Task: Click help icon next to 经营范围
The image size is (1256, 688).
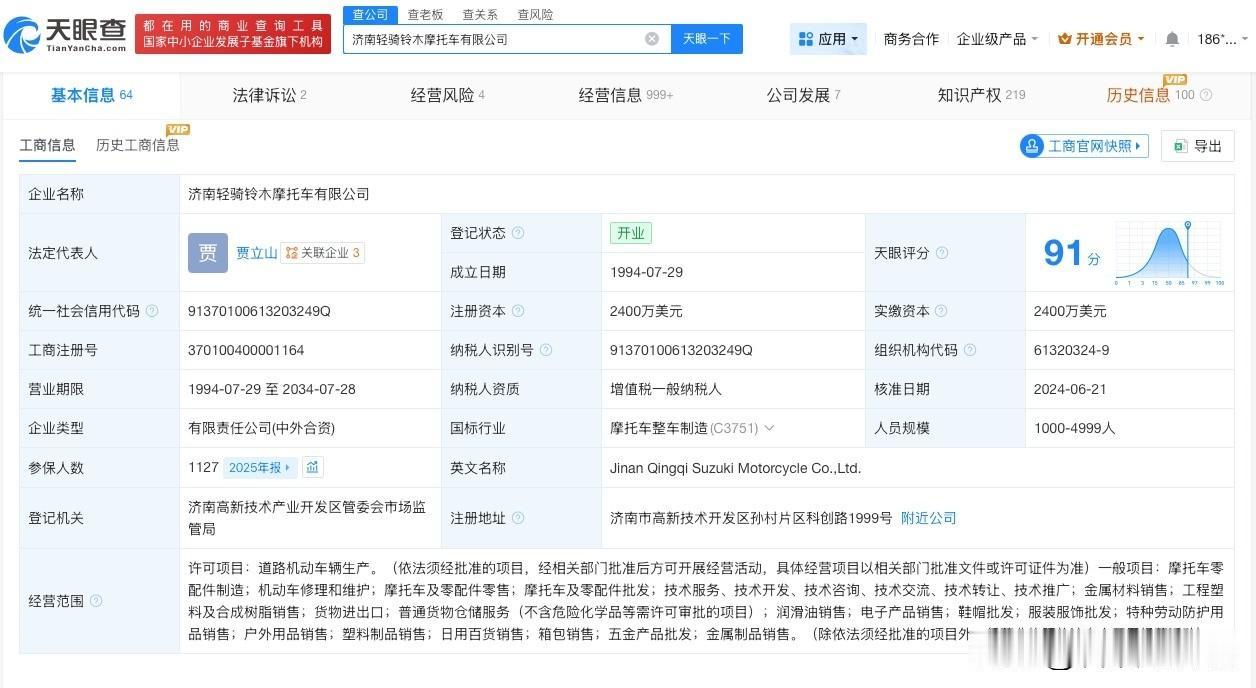Action: tap(96, 601)
